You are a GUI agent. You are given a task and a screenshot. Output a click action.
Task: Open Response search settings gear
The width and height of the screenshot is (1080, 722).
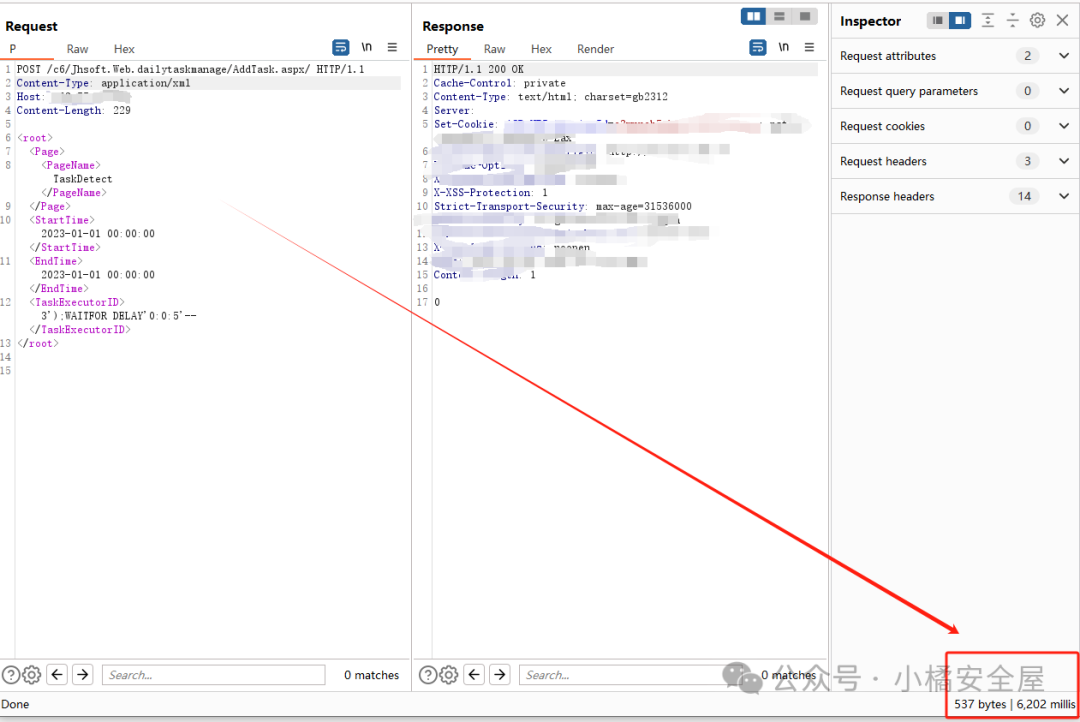(x=448, y=675)
